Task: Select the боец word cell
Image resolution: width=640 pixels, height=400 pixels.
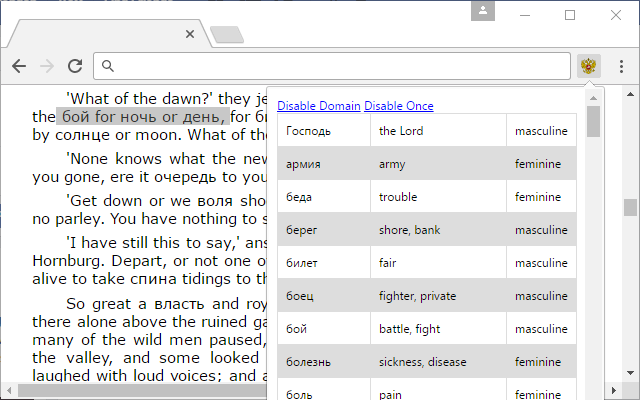Action: click(301, 296)
